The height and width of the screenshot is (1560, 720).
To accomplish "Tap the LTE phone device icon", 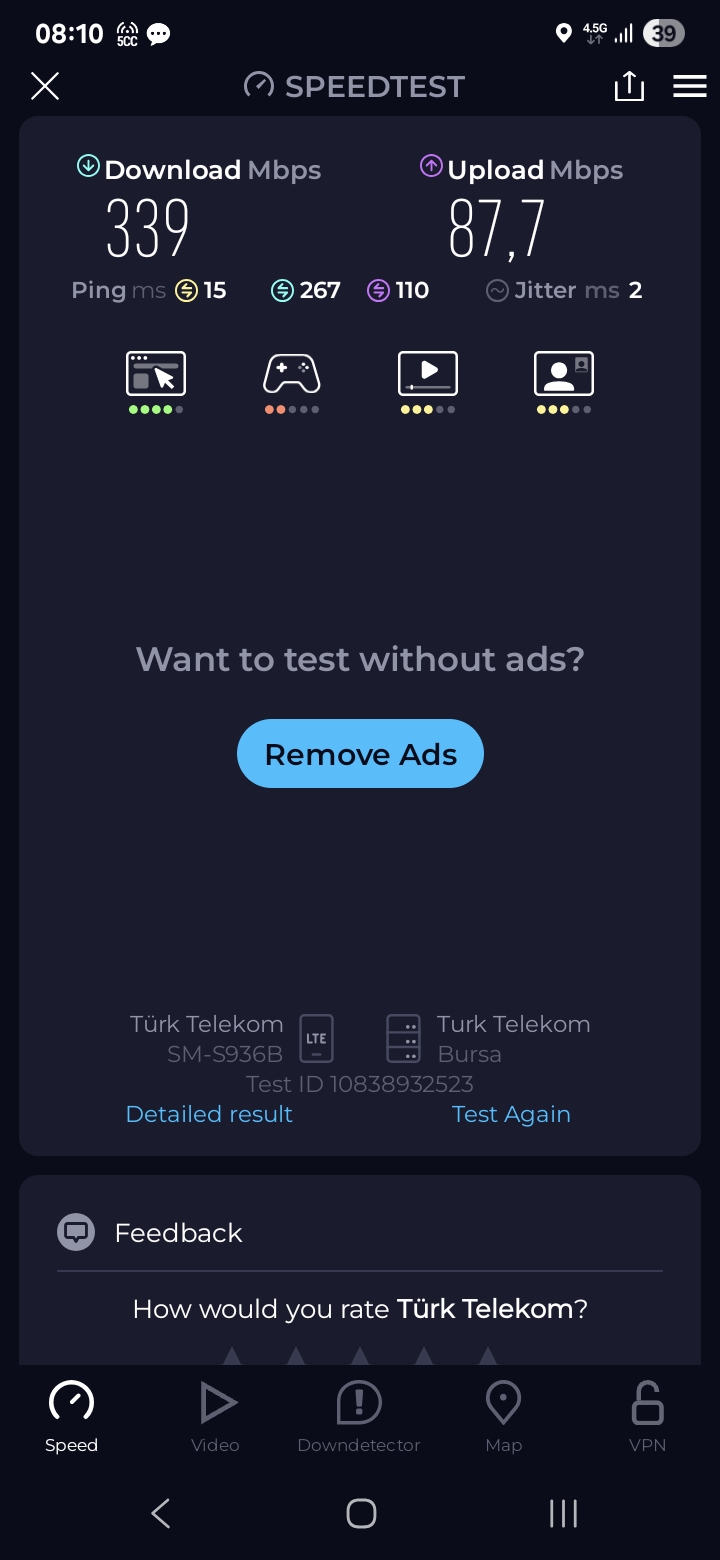I will point(316,1038).
